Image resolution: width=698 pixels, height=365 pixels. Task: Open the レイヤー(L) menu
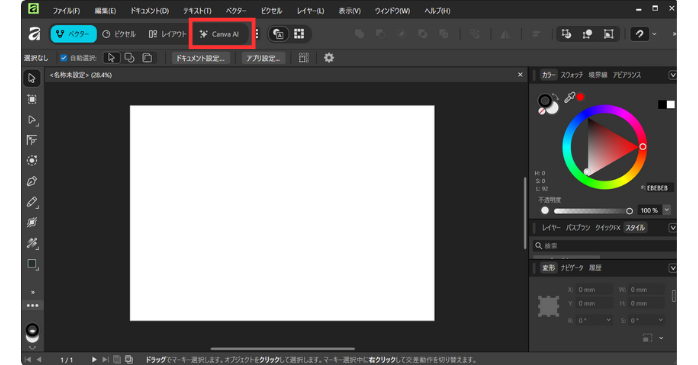(x=310, y=11)
